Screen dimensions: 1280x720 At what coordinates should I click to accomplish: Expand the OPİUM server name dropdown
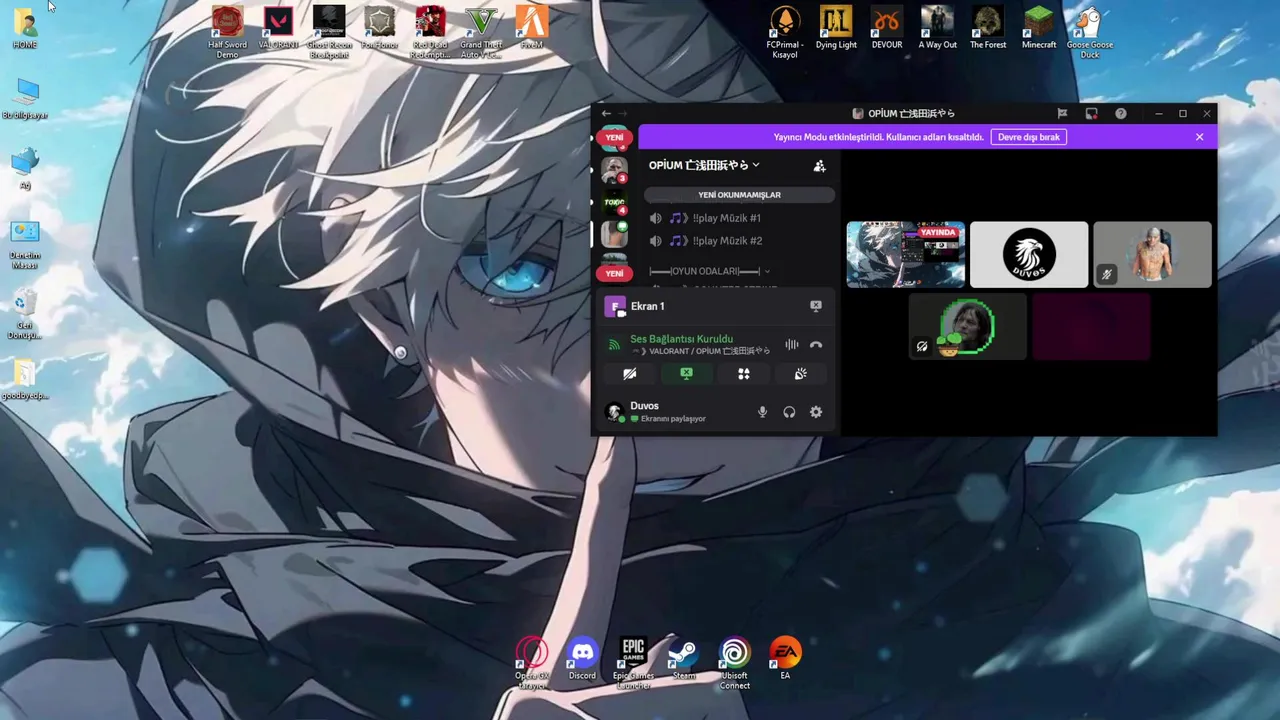coord(705,165)
